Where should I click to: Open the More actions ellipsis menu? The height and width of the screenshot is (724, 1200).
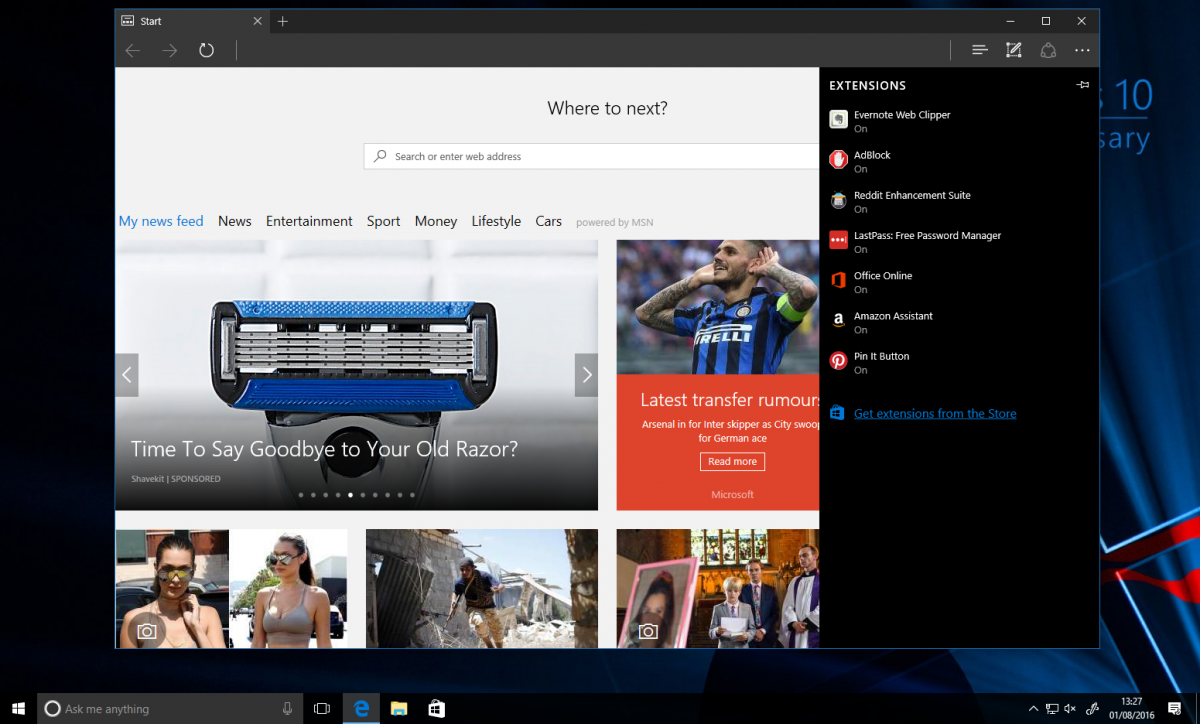click(x=1082, y=50)
